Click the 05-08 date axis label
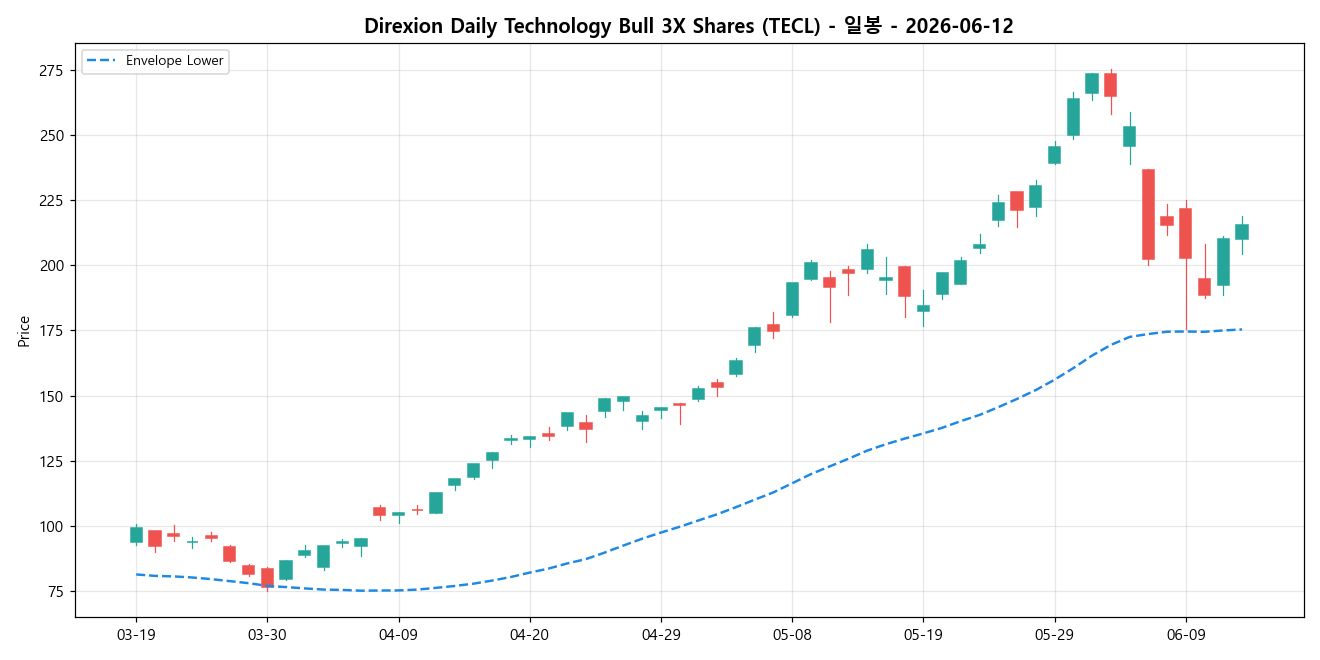 point(792,634)
